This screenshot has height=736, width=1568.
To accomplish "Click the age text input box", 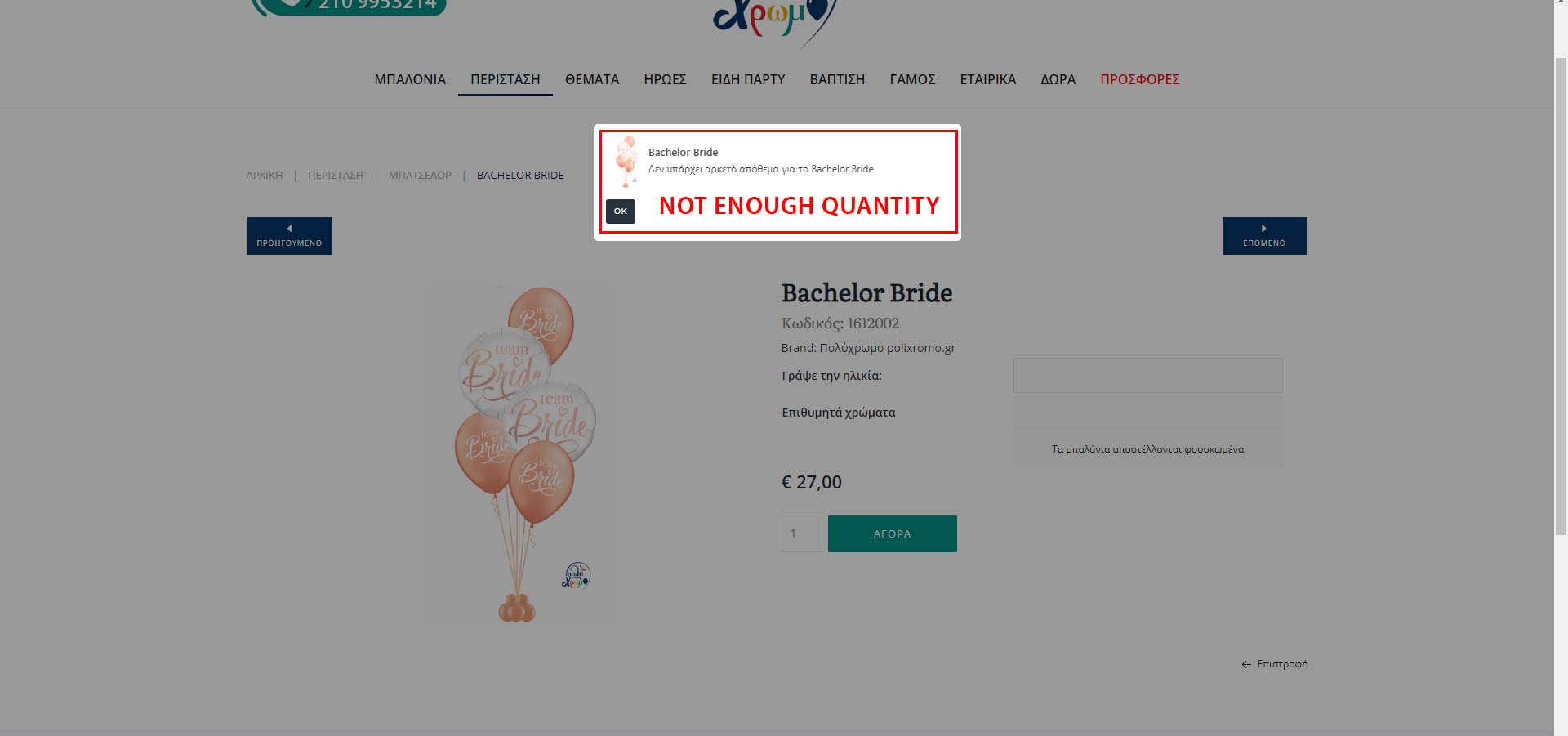I will pyautogui.click(x=1147, y=376).
